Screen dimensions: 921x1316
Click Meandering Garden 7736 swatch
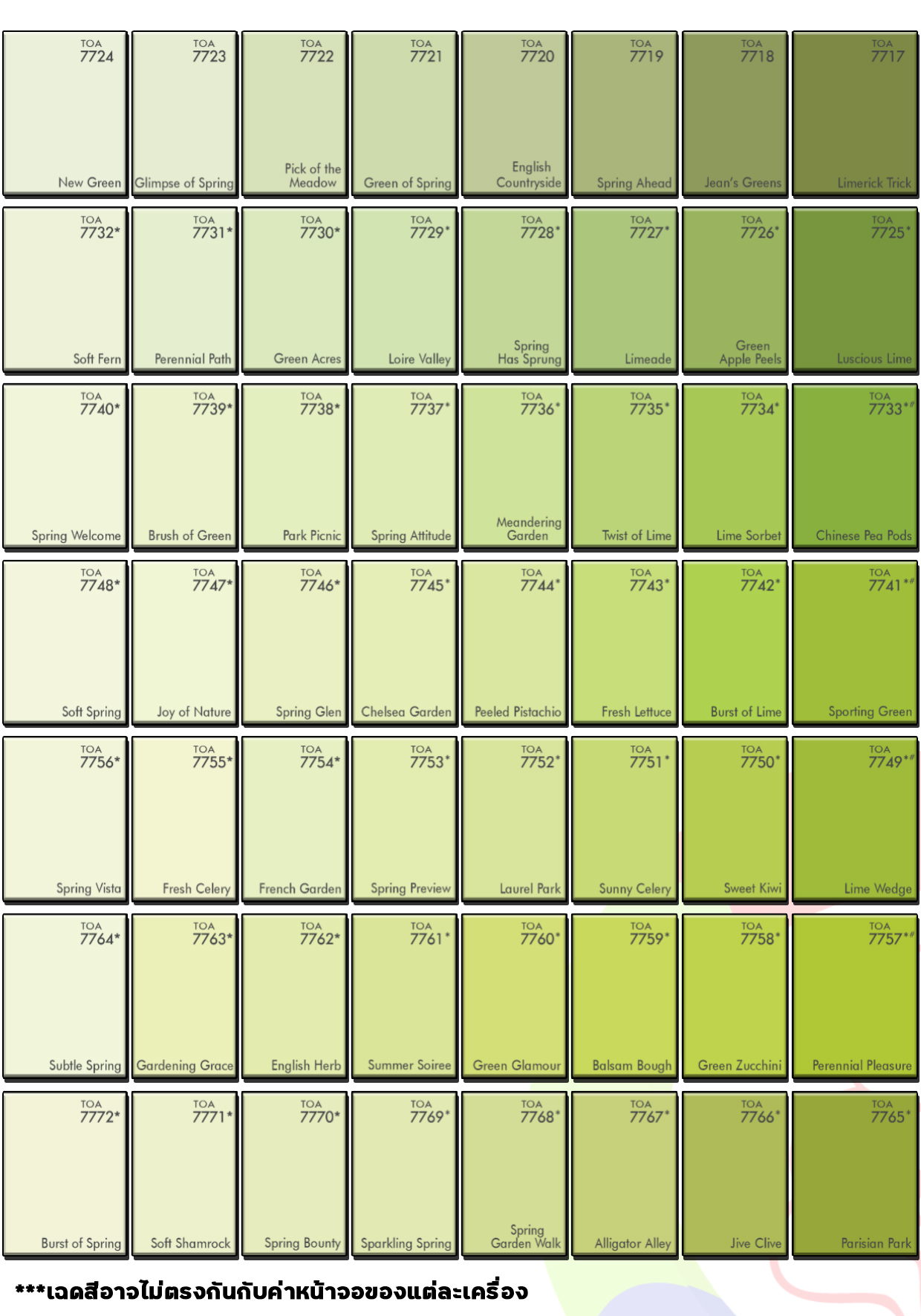tap(515, 467)
